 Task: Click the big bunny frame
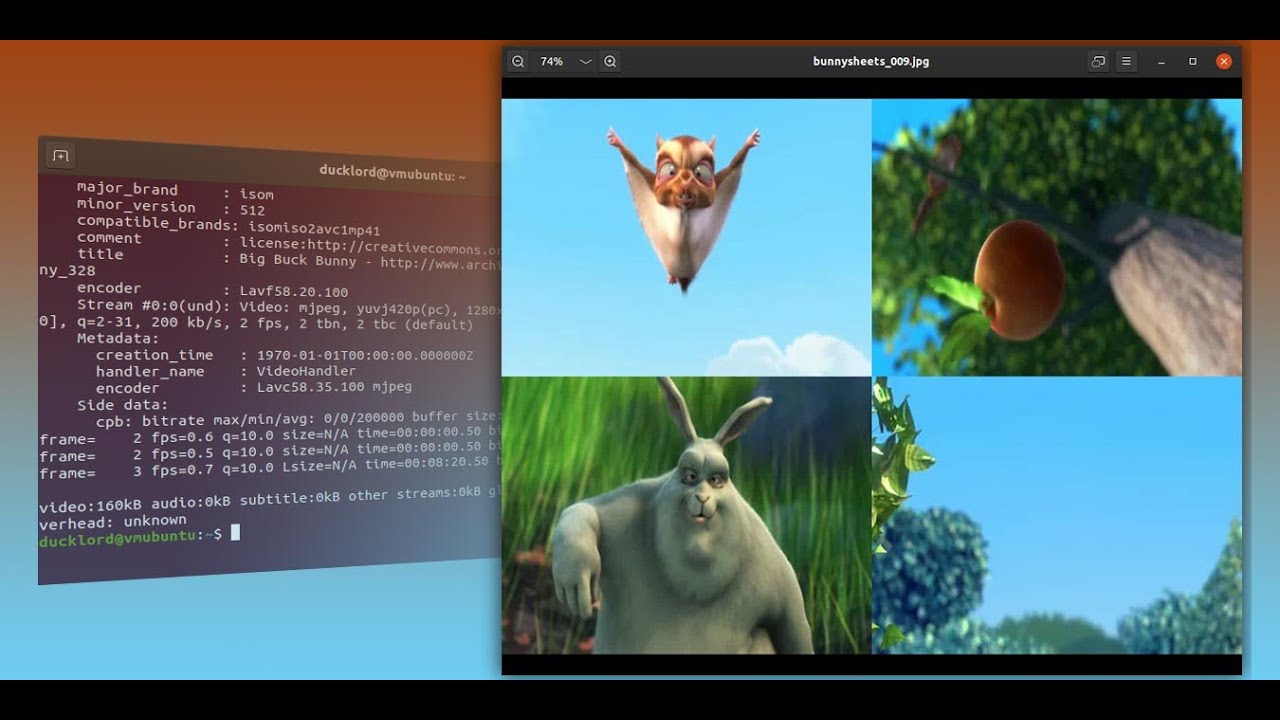pyautogui.click(x=686, y=515)
